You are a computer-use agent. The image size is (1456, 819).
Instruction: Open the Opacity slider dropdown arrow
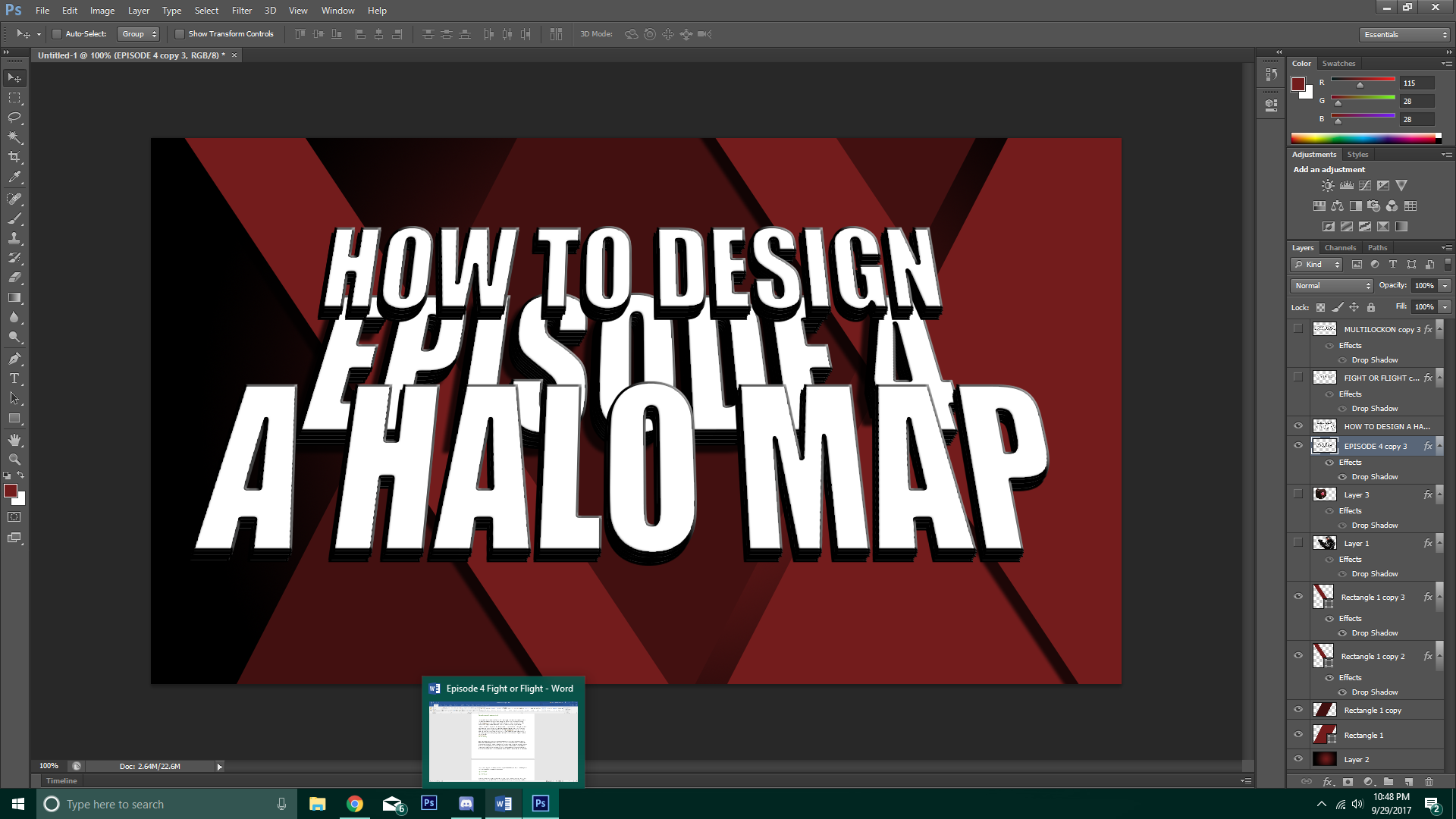[1445, 286]
